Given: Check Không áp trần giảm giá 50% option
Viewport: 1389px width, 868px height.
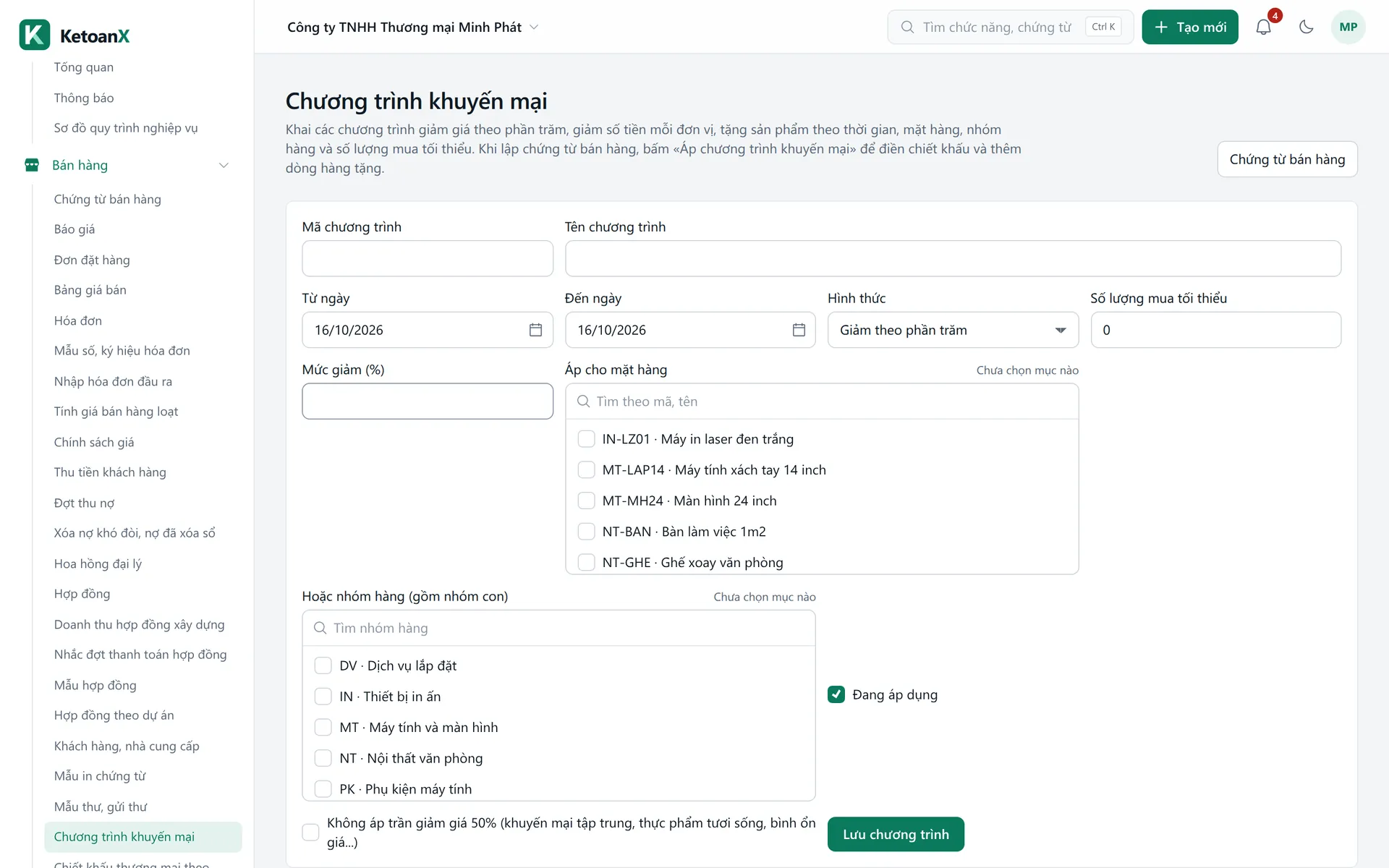Looking at the screenshot, I should coord(310,833).
